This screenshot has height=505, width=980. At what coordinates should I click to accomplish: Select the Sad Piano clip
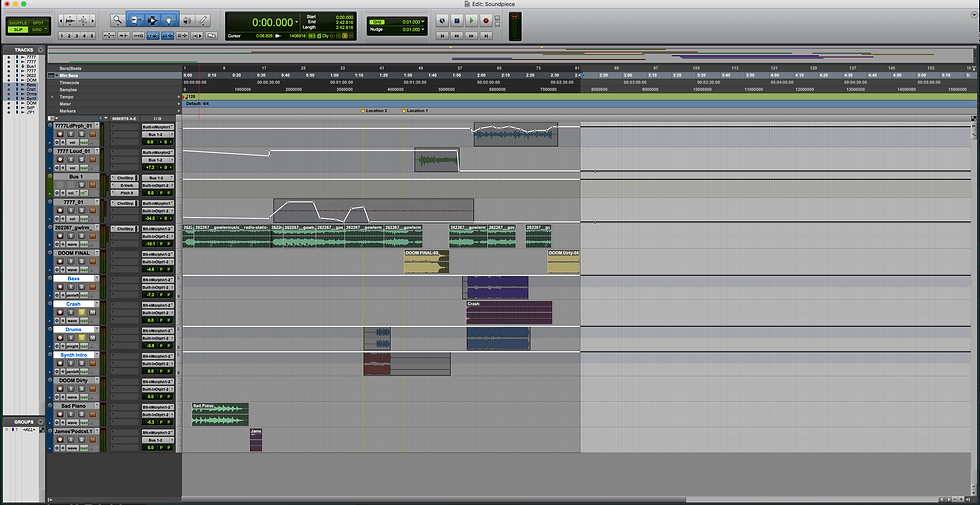point(220,414)
